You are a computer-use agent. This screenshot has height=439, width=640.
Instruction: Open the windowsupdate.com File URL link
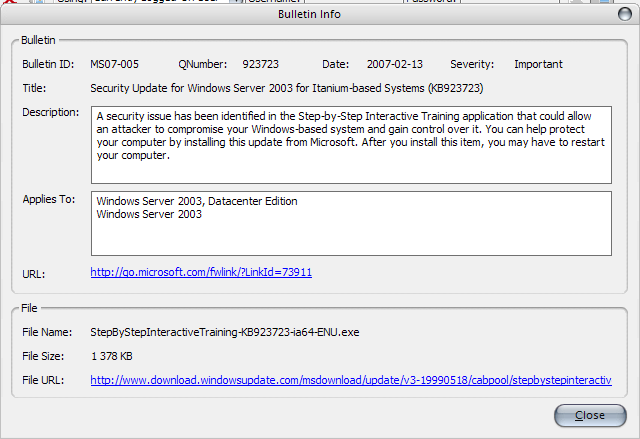(x=351, y=380)
